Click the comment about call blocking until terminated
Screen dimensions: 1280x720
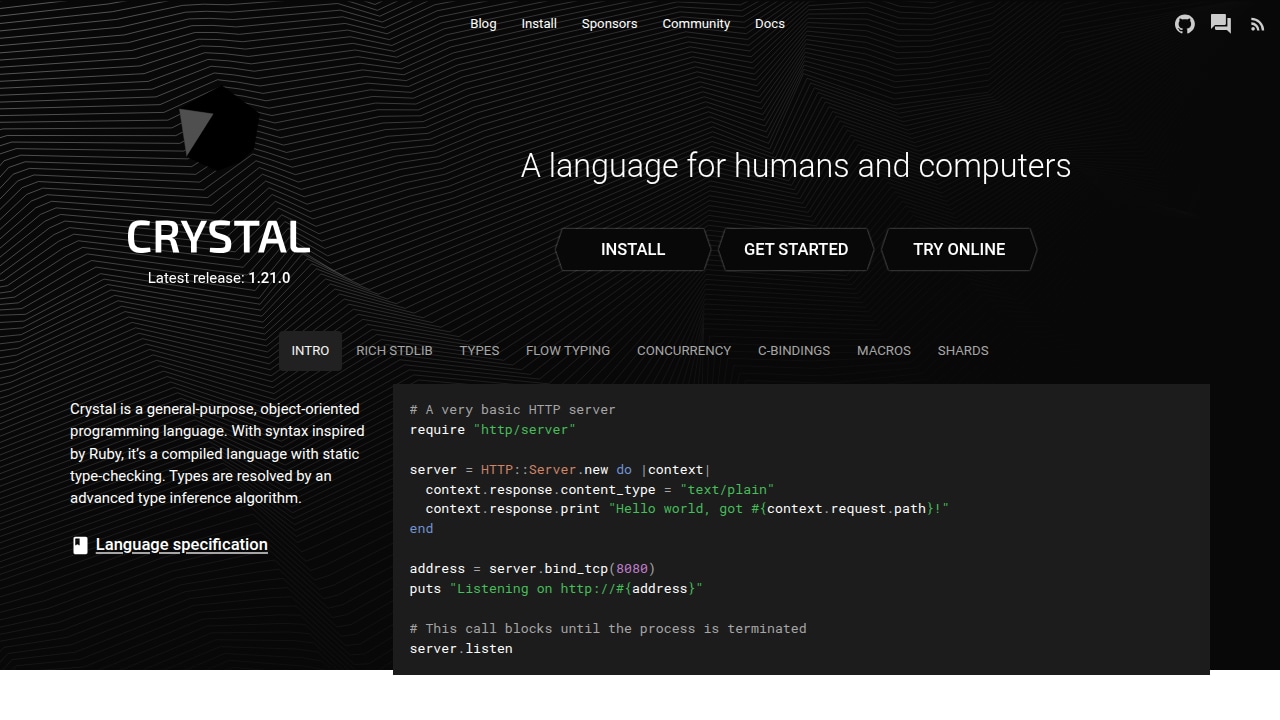(608, 629)
